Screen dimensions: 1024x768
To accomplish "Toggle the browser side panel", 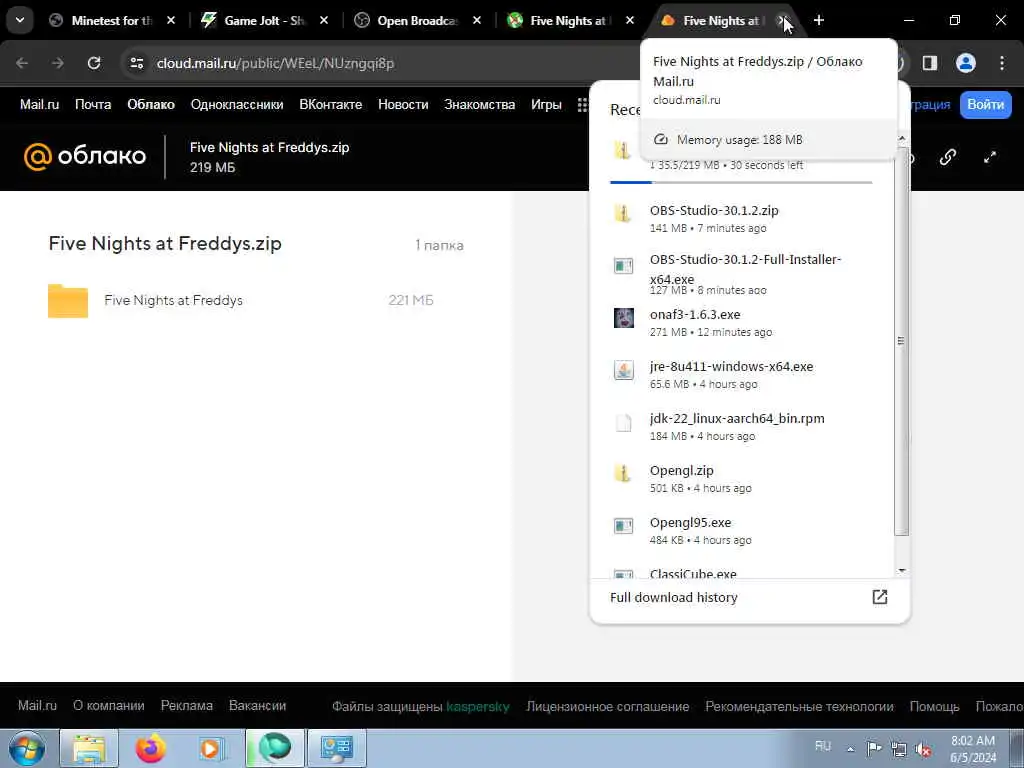I will [930, 63].
